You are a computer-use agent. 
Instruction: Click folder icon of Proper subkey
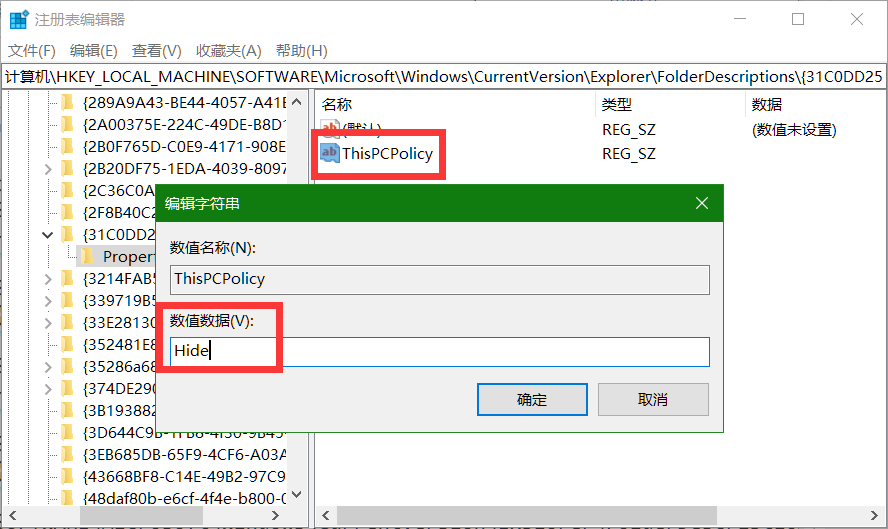(x=87, y=256)
